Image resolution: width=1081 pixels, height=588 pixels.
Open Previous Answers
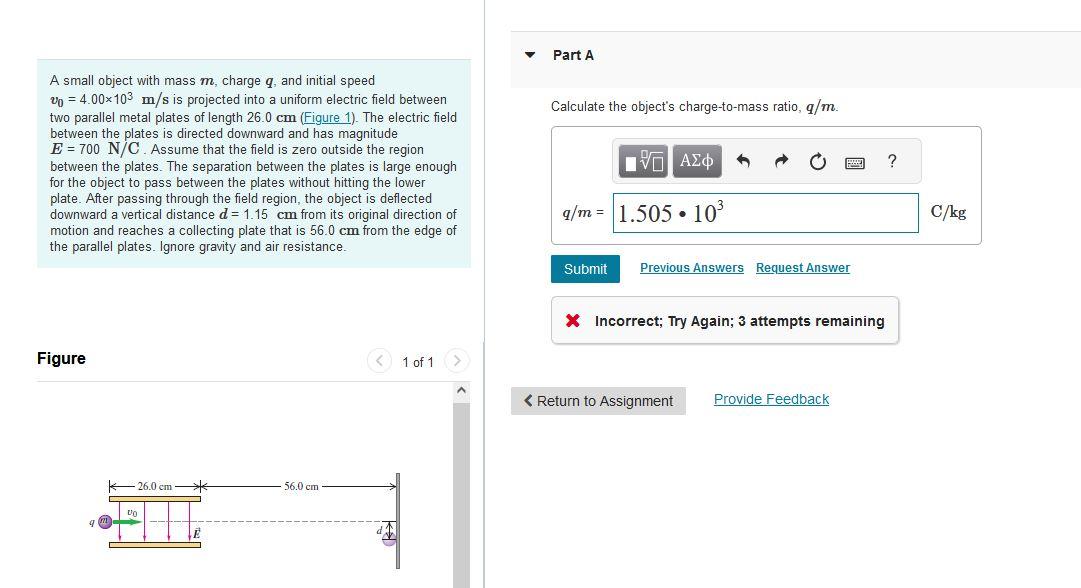pyautogui.click(x=692, y=267)
